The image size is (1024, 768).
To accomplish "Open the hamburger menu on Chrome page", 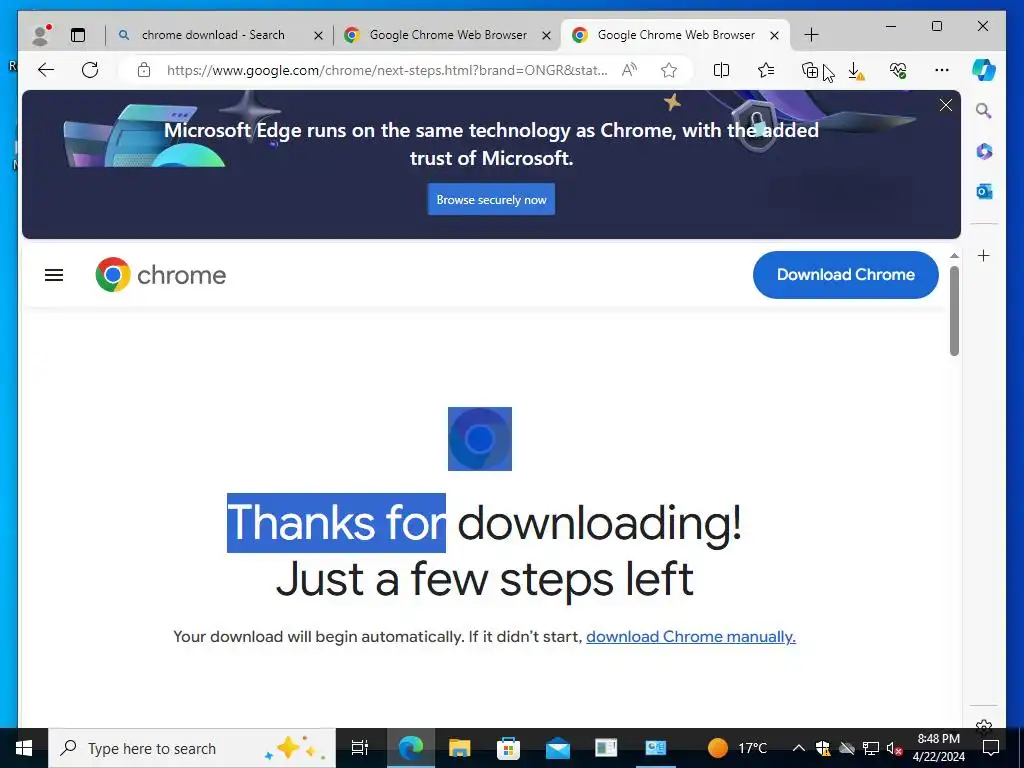I will tap(54, 275).
